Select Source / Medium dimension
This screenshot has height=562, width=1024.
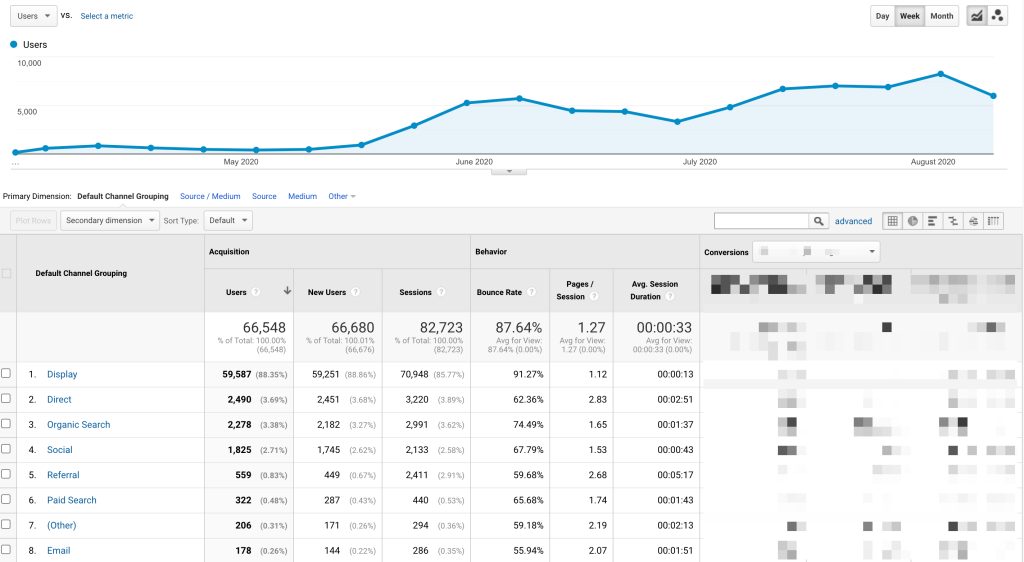pyautogui.click(x=210, y=196)
